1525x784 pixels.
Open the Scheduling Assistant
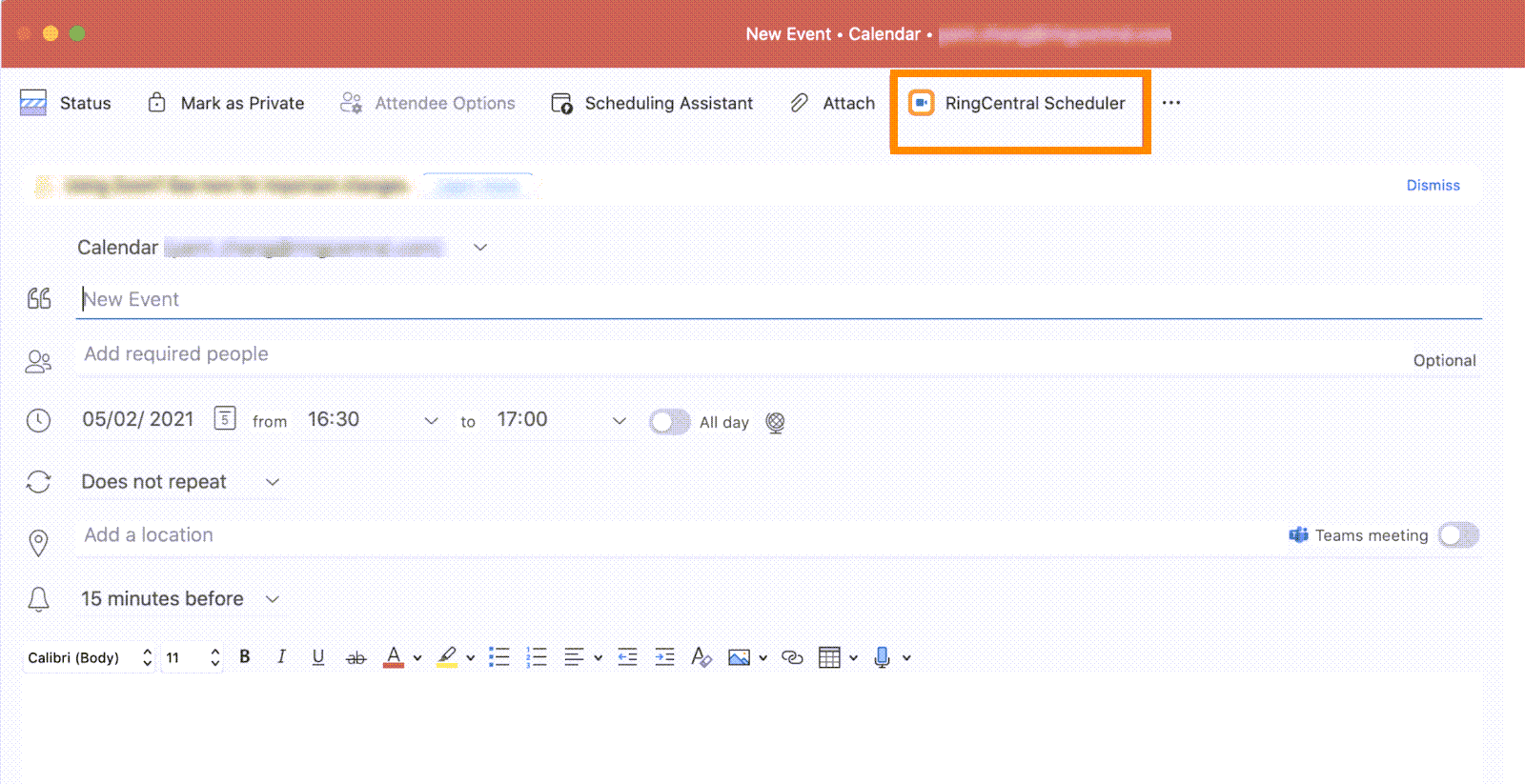[653, 103]
